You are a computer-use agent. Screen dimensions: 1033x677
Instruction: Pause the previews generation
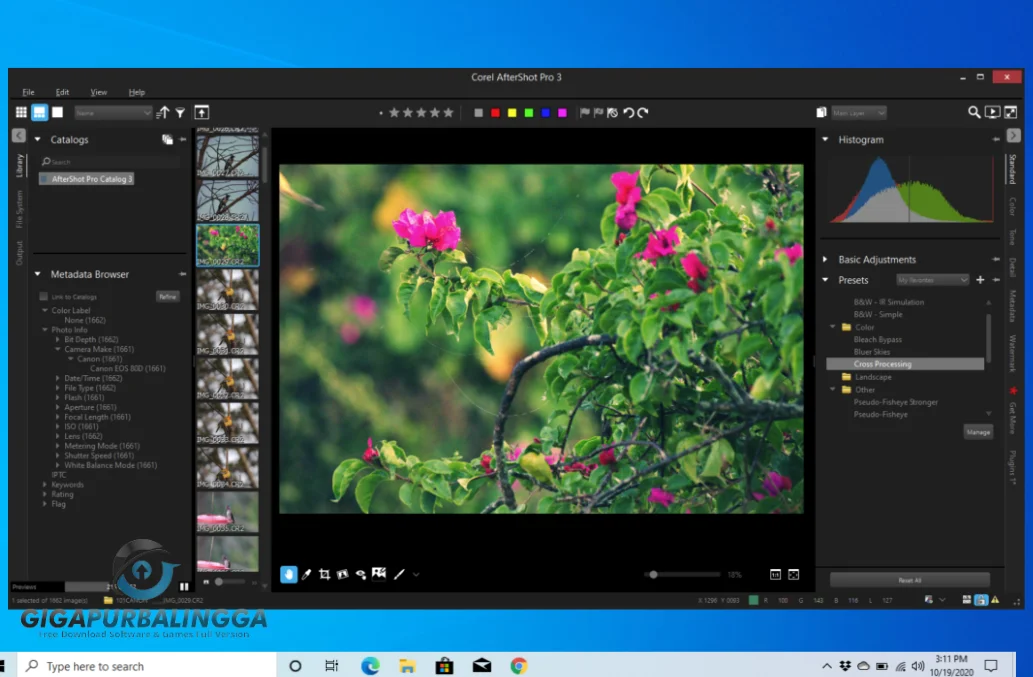pyautogui.click(x=184, y=586)
